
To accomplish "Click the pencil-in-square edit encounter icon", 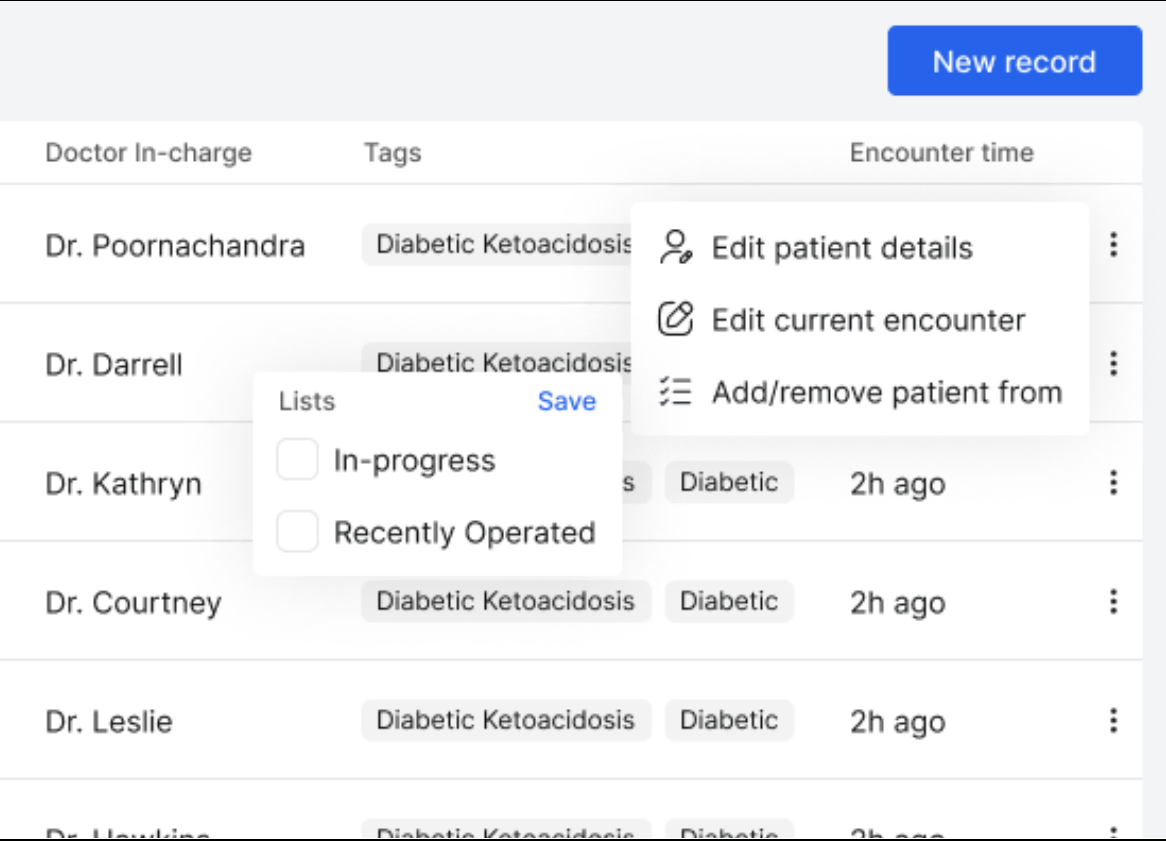I will (x=676, y=320).
